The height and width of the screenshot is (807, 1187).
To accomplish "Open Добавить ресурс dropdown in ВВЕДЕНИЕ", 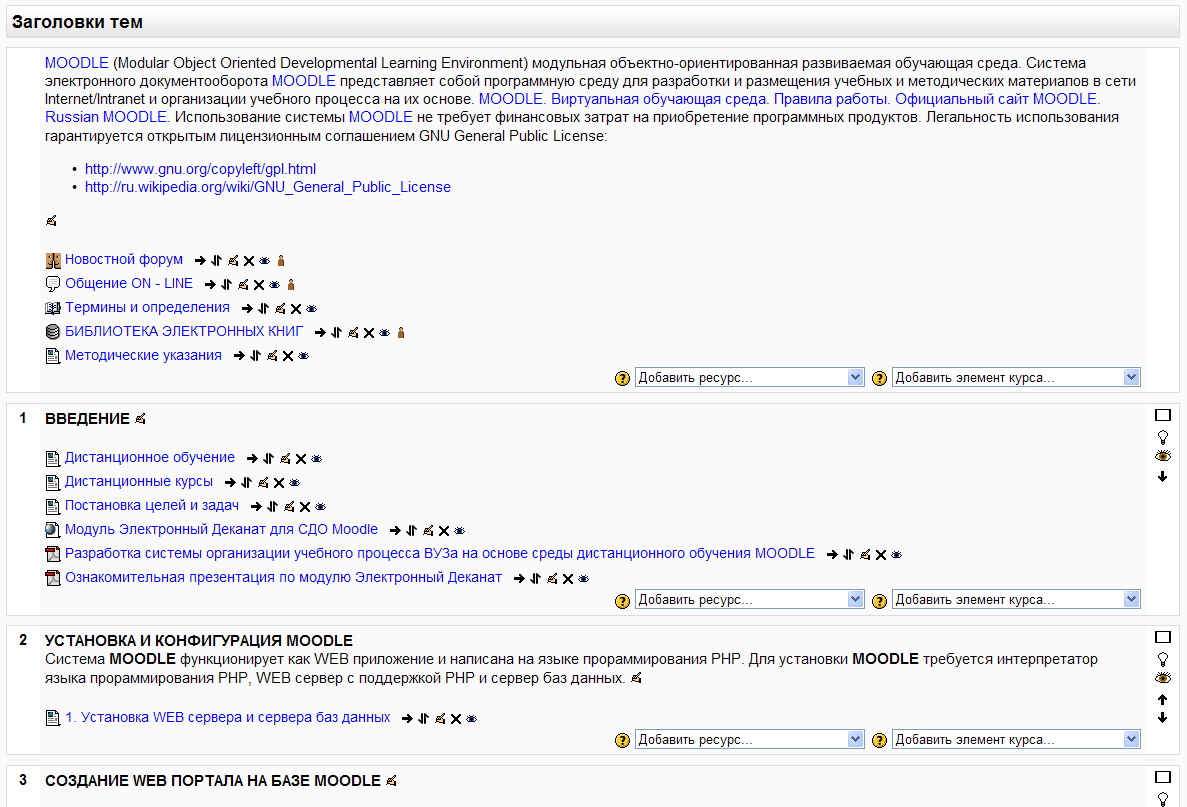I will [749, 600].
